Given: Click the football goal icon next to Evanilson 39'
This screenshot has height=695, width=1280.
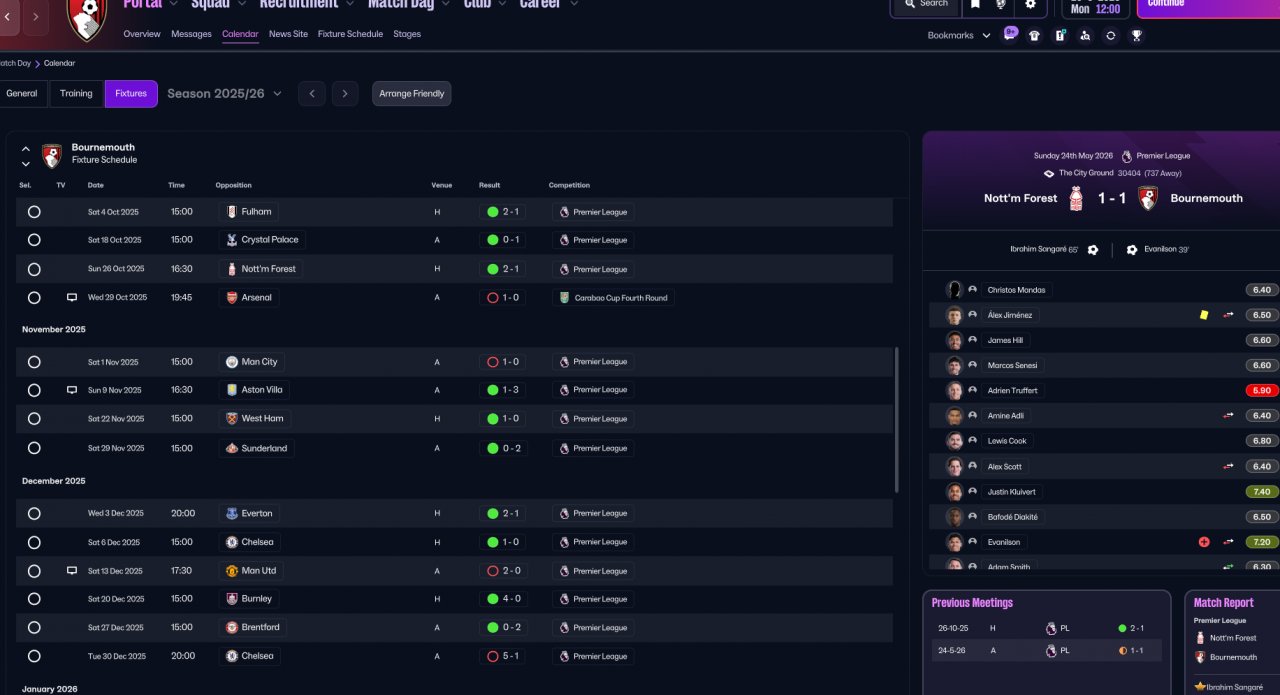Looking at the screenshot, I should 1132,250.
